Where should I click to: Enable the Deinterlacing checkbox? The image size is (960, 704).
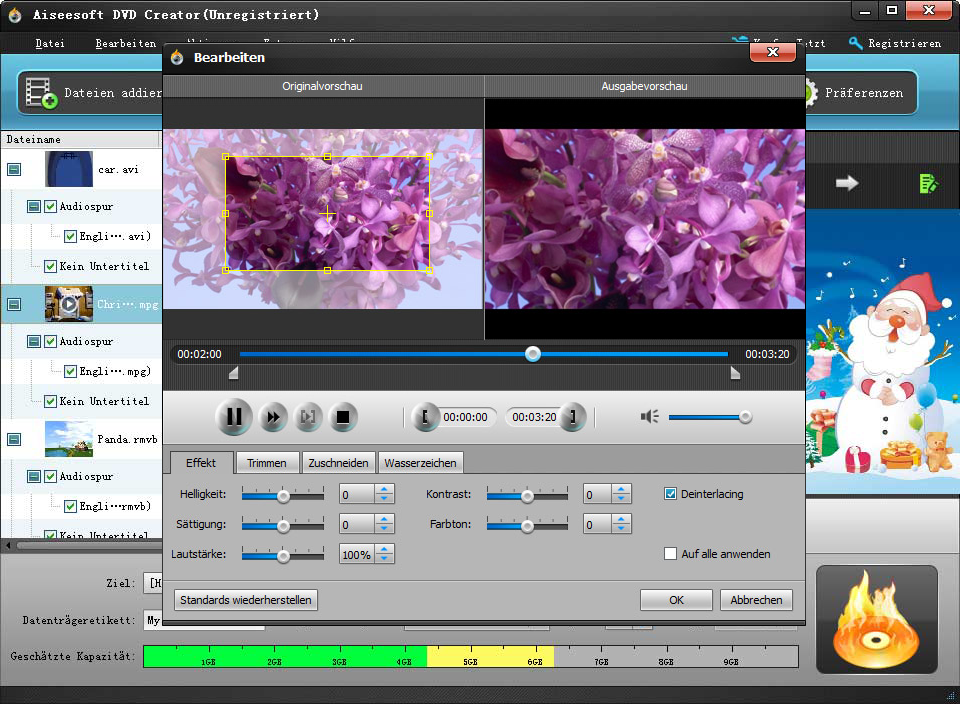(x=670, y=493)
